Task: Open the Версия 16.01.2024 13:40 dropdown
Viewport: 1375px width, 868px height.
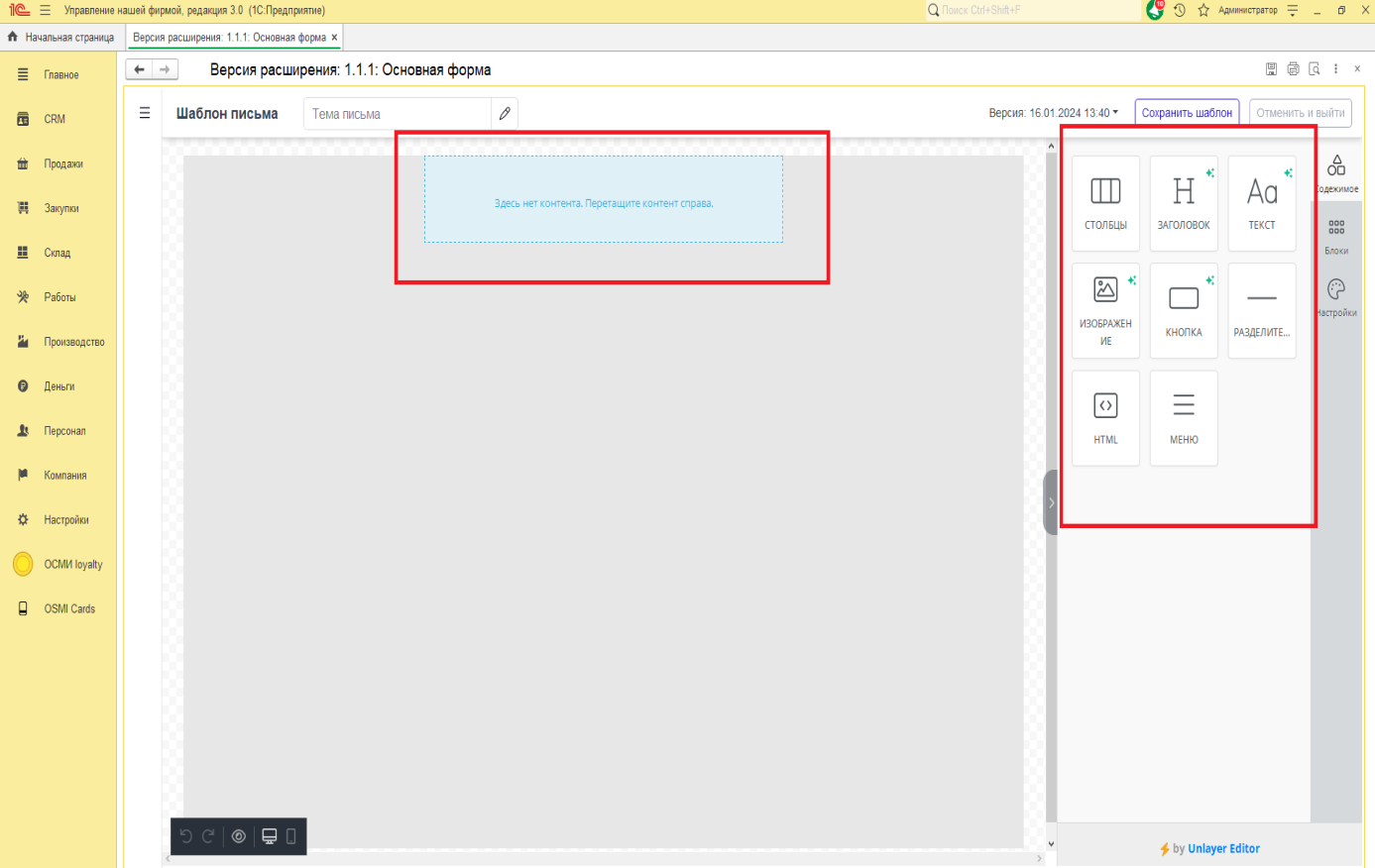Action: (1054, 113)
